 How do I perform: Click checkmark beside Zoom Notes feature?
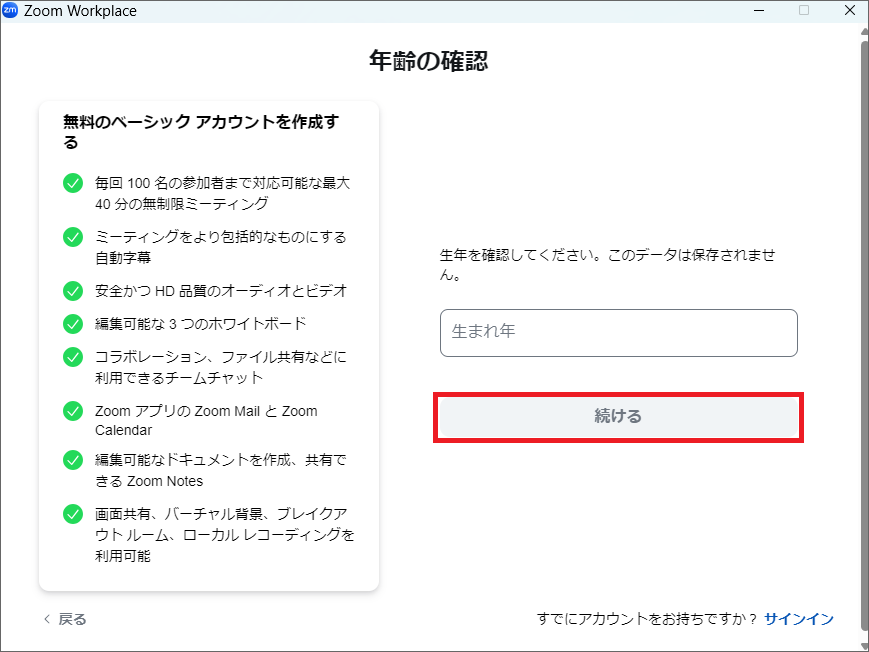coord(73,460)
